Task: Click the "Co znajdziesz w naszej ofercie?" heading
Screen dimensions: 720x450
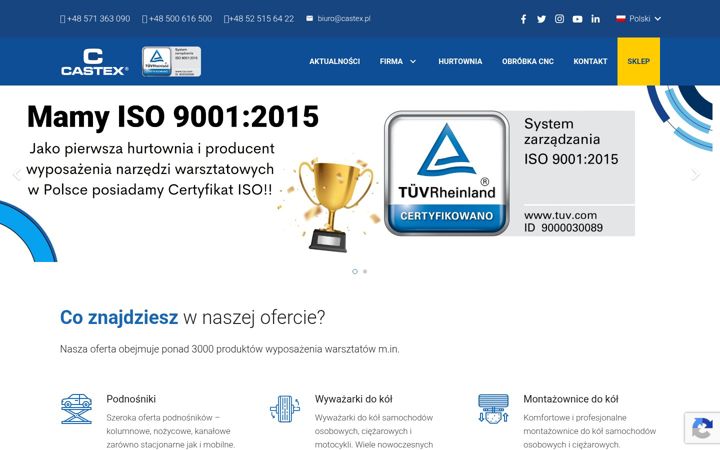Action: 192,317
